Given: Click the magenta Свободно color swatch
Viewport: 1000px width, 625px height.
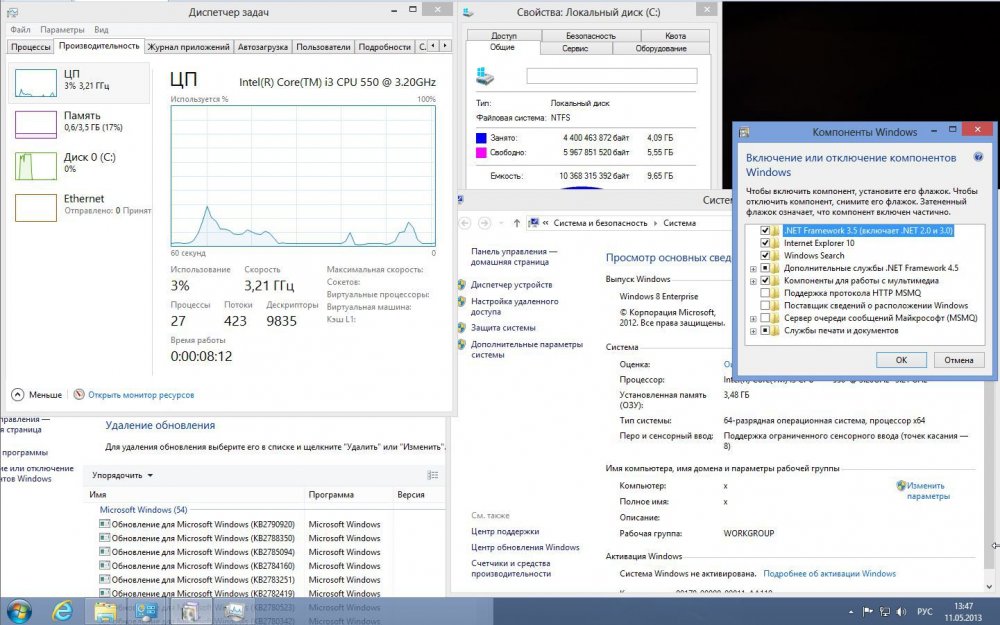Looking at the screenshot, I should 481,152.
